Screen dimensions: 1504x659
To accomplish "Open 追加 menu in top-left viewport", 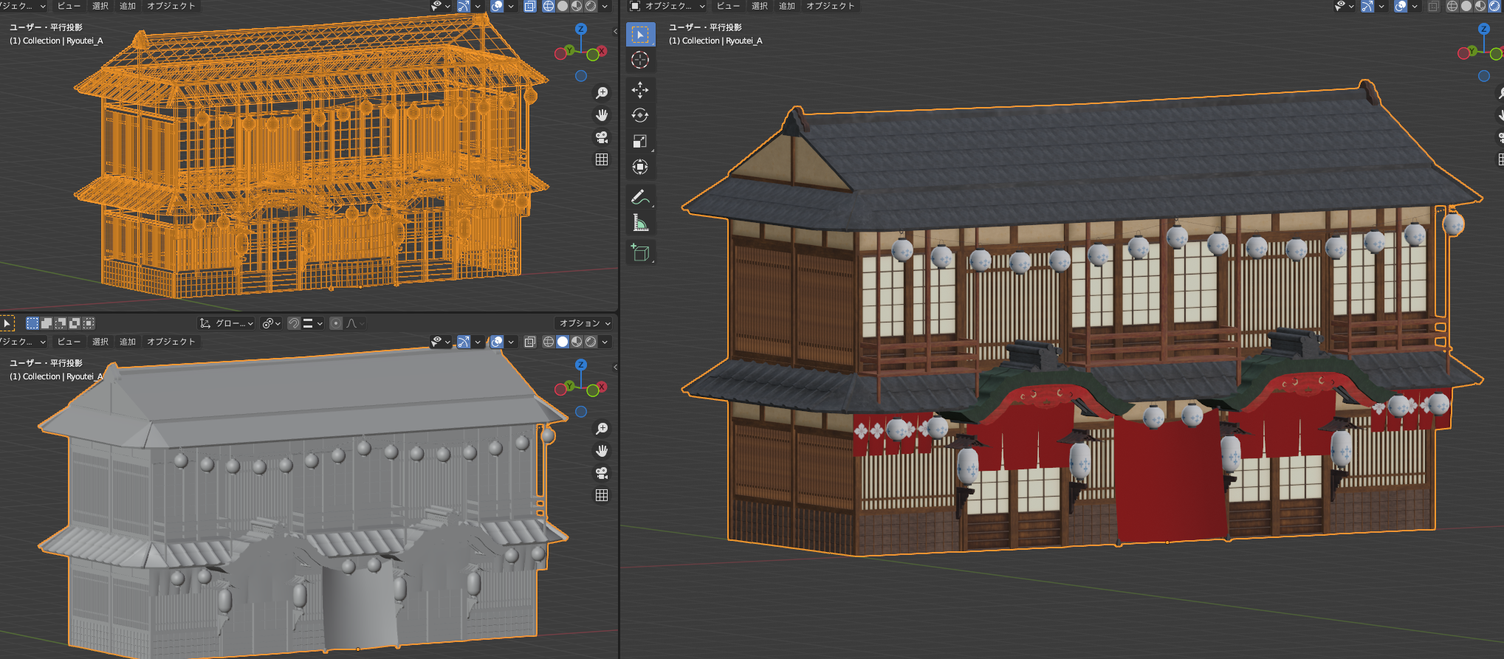I will click(x=127, y=6).
